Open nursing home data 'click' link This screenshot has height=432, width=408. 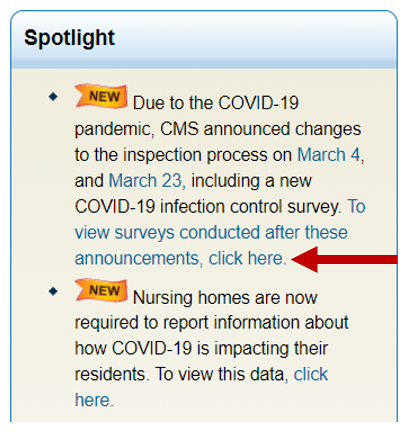point(311,374)
